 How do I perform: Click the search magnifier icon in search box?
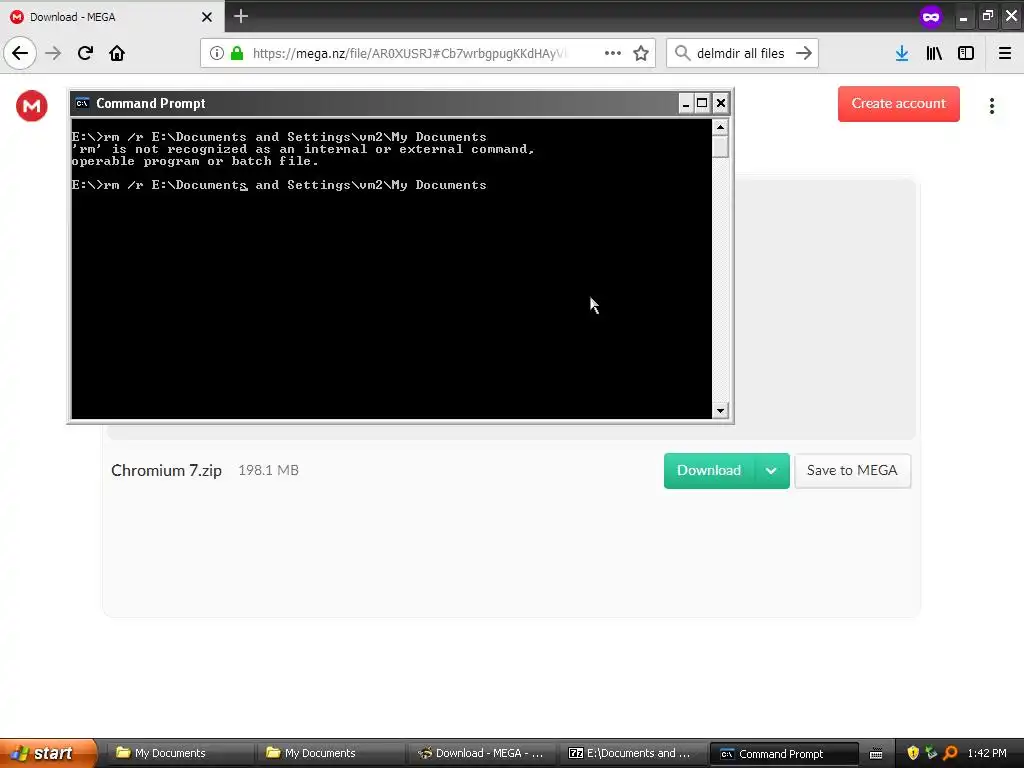(682, 53)
